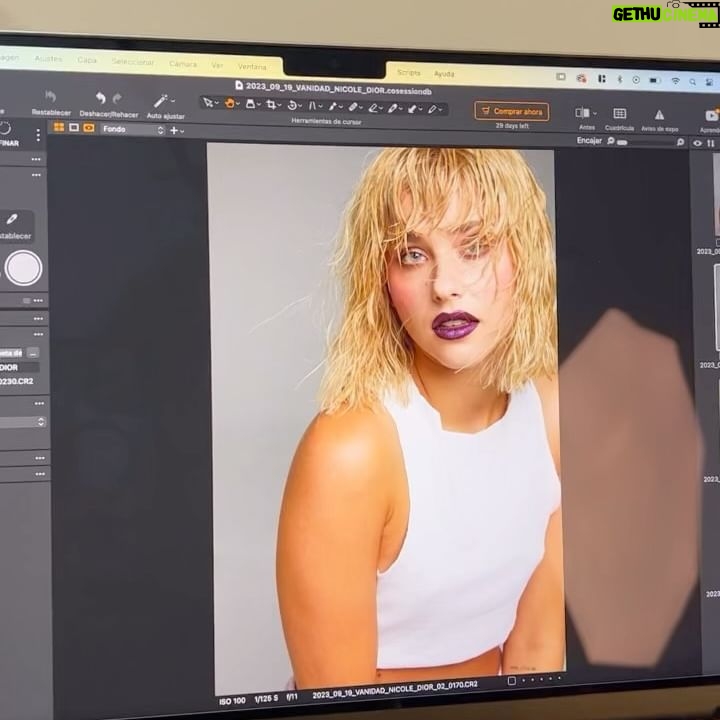The image size is (720, 720).
Task: Toggle Avisos de expo exposure warnings
Action: pyautogui.click(x=659, y=114)
